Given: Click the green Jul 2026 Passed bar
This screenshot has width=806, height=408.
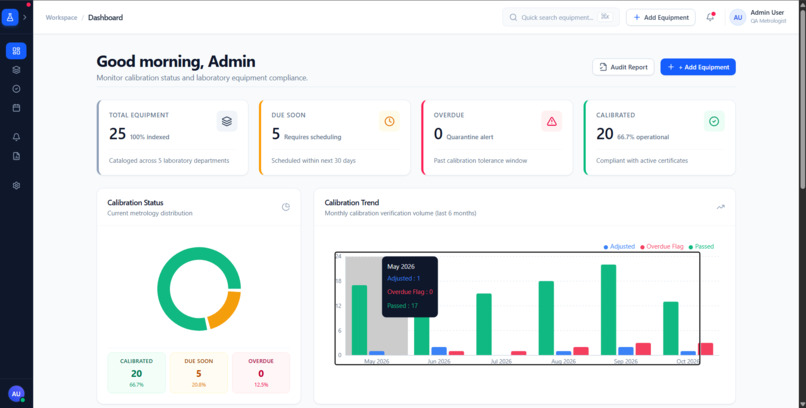Looking at the screenshot, I should point(484,324).
